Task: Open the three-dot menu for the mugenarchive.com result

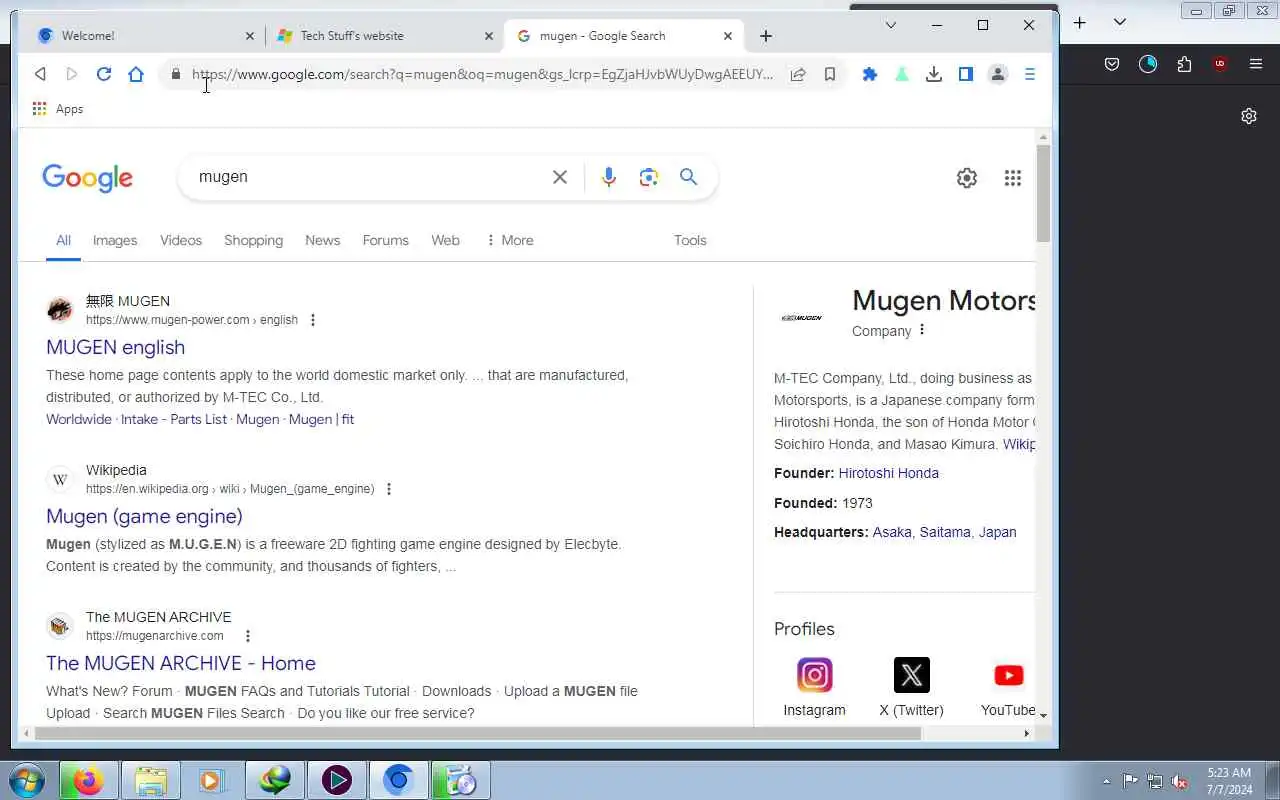Action: pos(248,636)
